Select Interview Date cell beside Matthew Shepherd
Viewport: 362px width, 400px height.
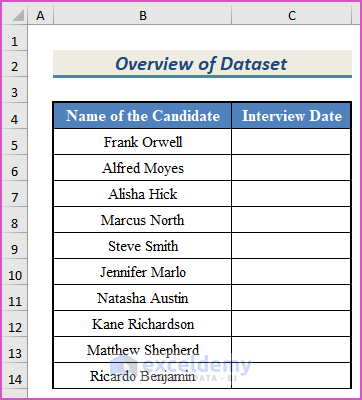pos(291,350)
